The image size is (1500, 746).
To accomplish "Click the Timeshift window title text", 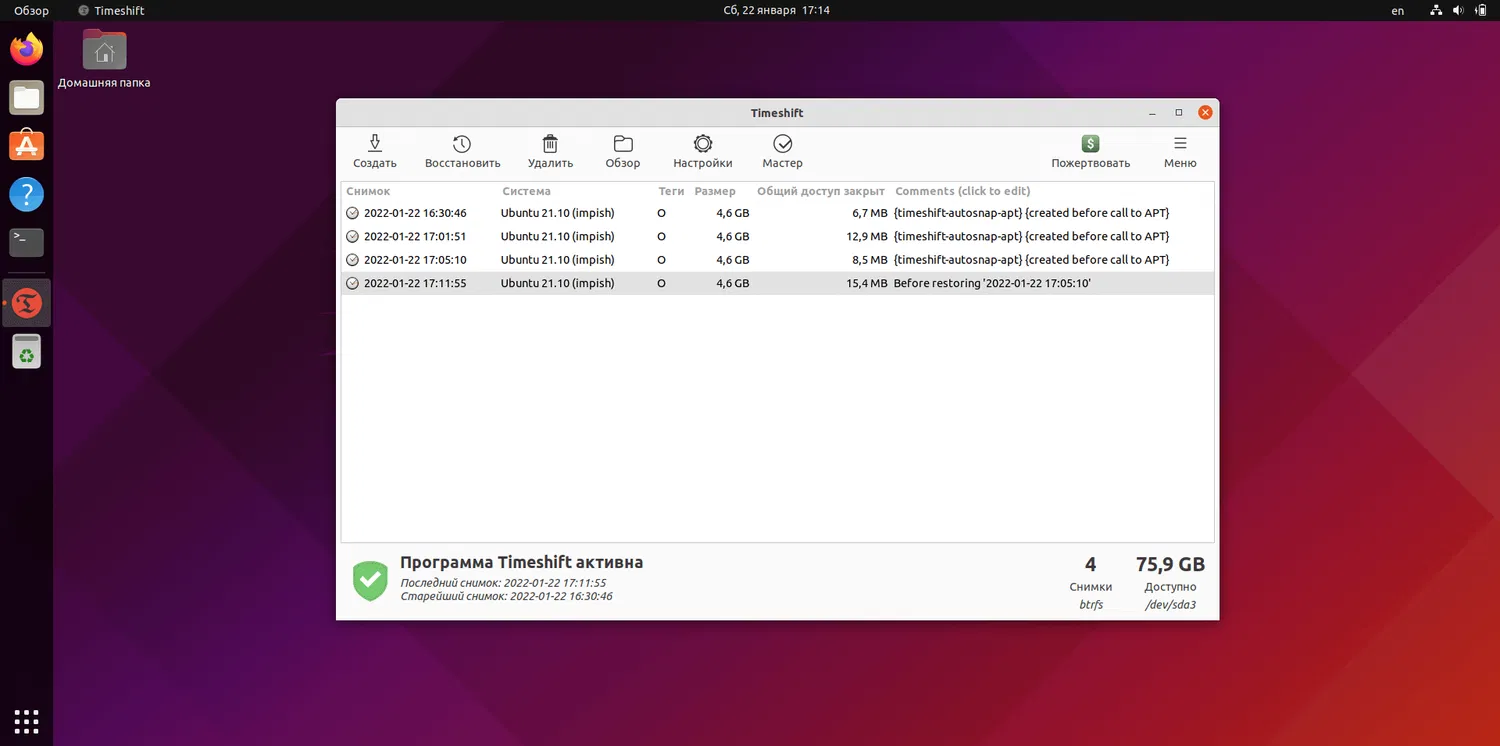I will 777,113.
